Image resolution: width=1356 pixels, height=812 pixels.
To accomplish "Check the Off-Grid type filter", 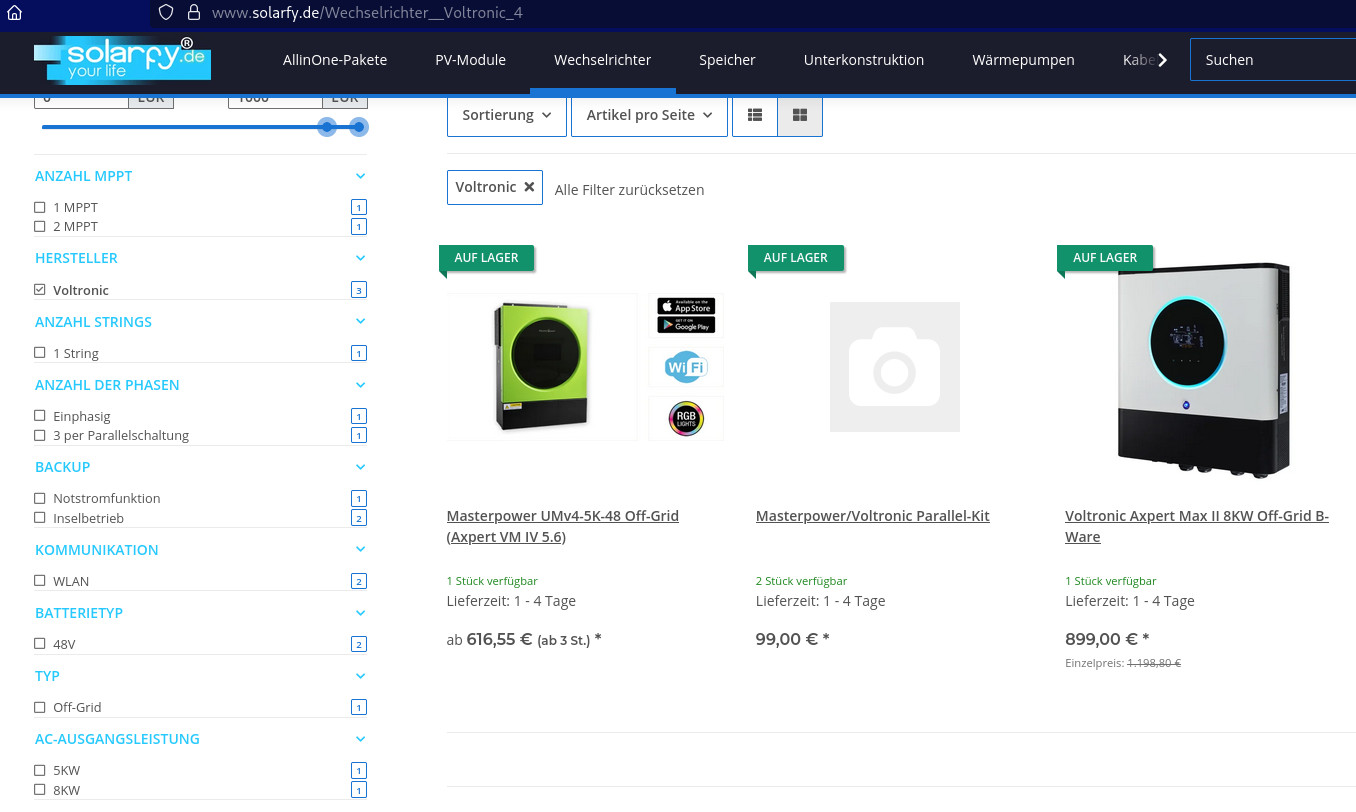I will point(40,707).
